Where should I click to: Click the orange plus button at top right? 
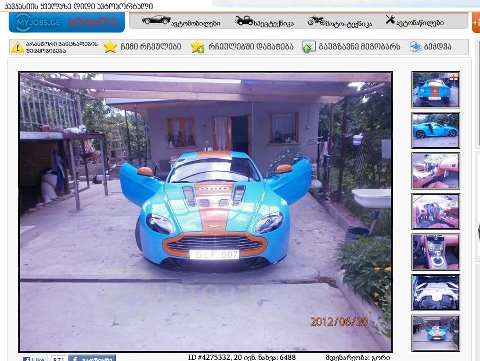476,22
